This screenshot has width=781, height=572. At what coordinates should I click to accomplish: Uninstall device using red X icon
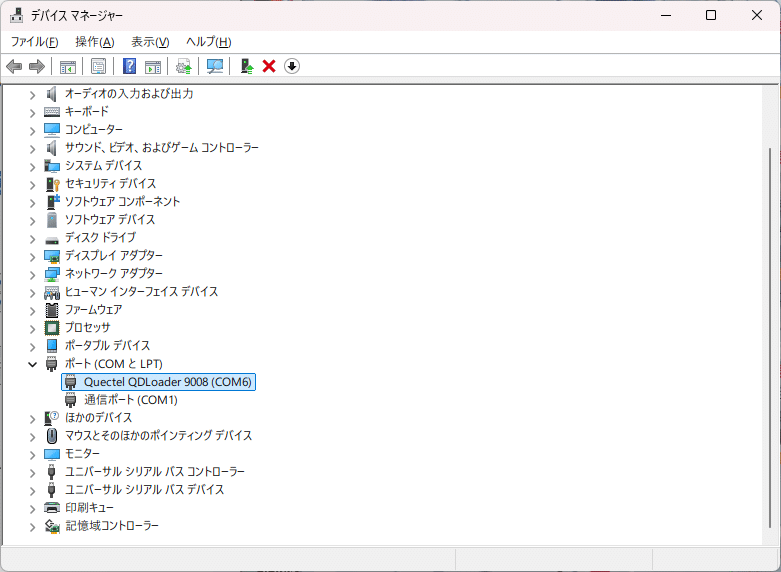click(x=269, y=66)
